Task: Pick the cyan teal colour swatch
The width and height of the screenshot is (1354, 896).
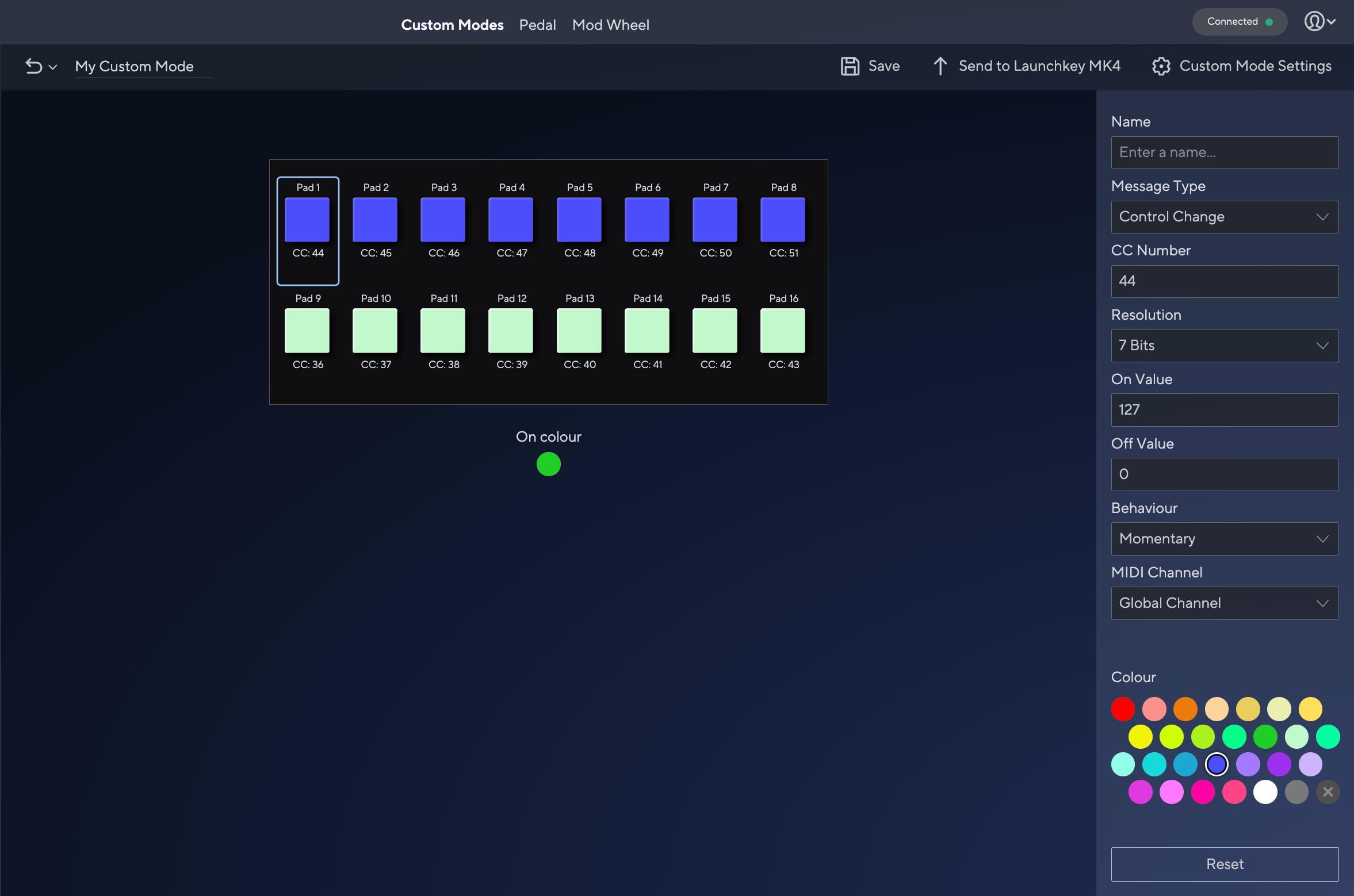Action: (x=1154, y=764)
